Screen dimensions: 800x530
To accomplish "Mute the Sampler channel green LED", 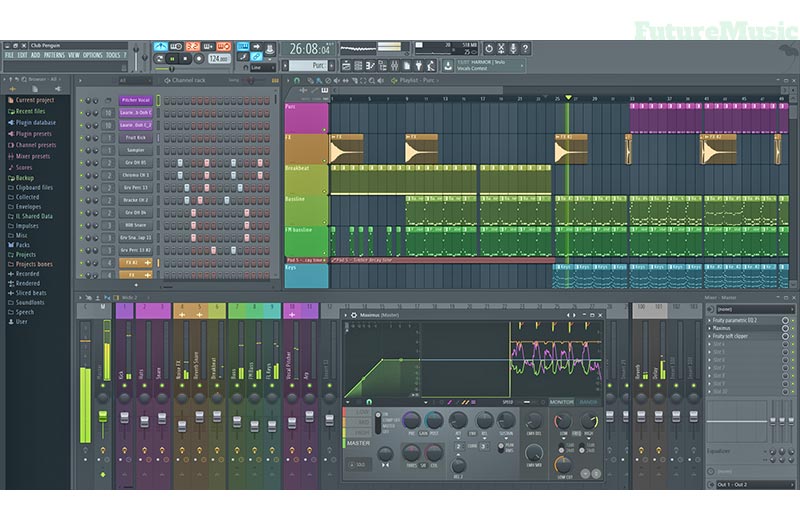I will point(81,150).
